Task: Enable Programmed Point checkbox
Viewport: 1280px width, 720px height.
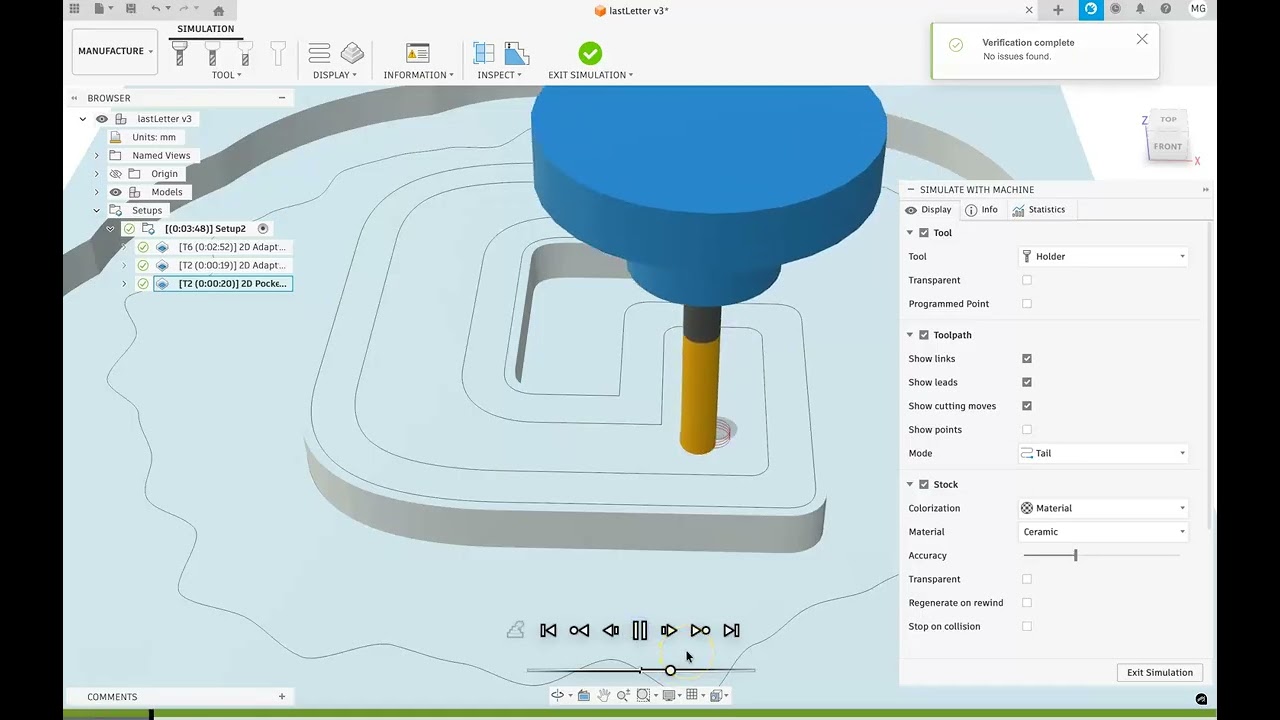Action: 1027,304
